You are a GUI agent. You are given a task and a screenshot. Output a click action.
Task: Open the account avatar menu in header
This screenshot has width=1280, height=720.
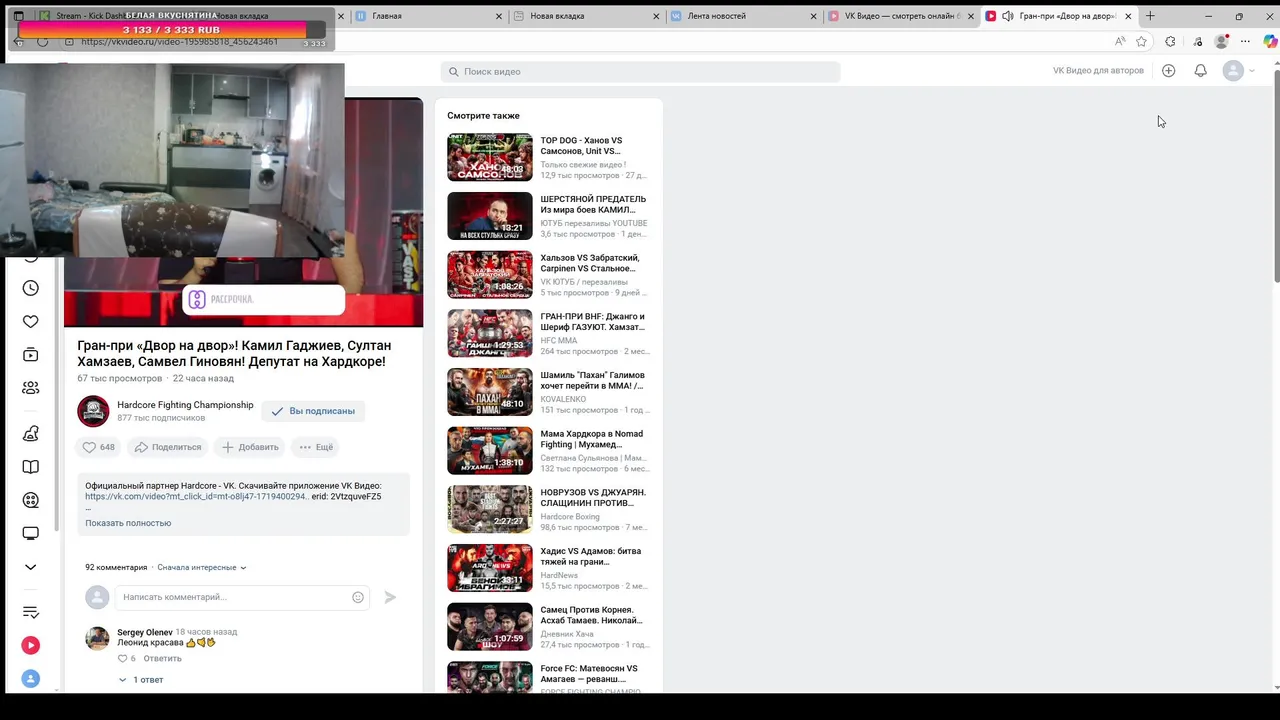pyautogui.click(x=1238, y=71)
